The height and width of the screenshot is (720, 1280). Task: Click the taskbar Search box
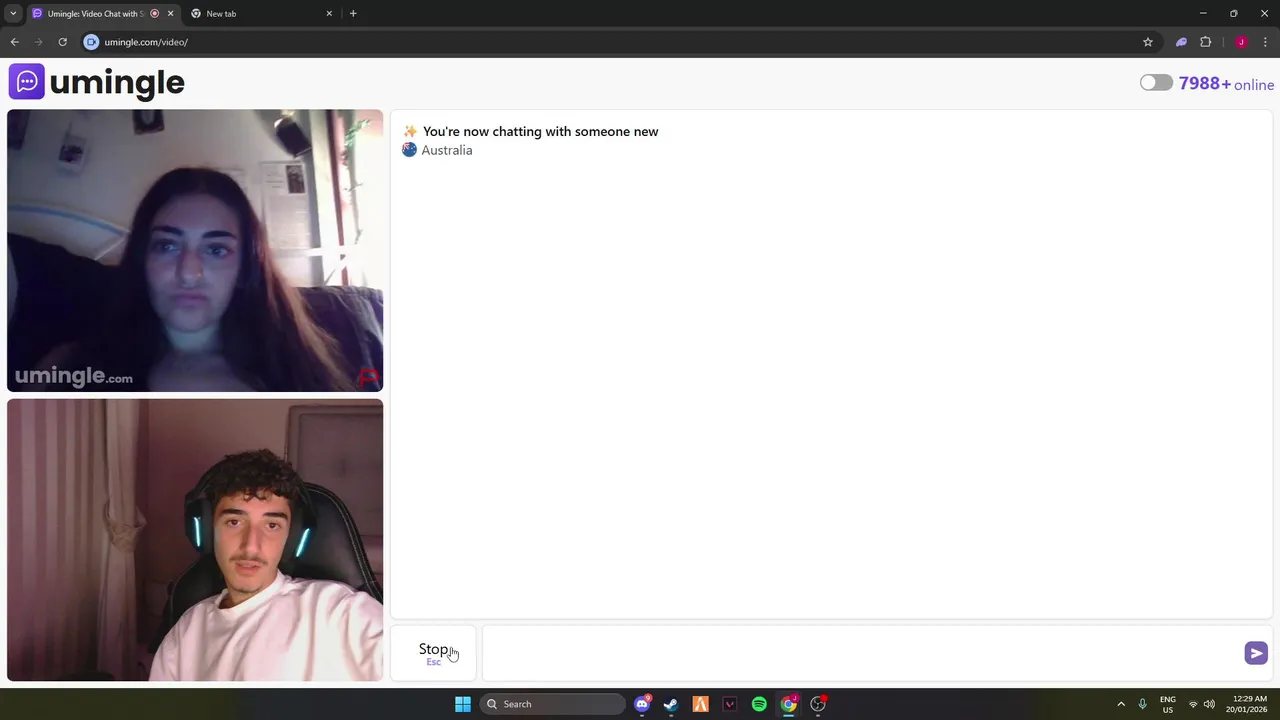pyautogui.click(x=553, y=704)
